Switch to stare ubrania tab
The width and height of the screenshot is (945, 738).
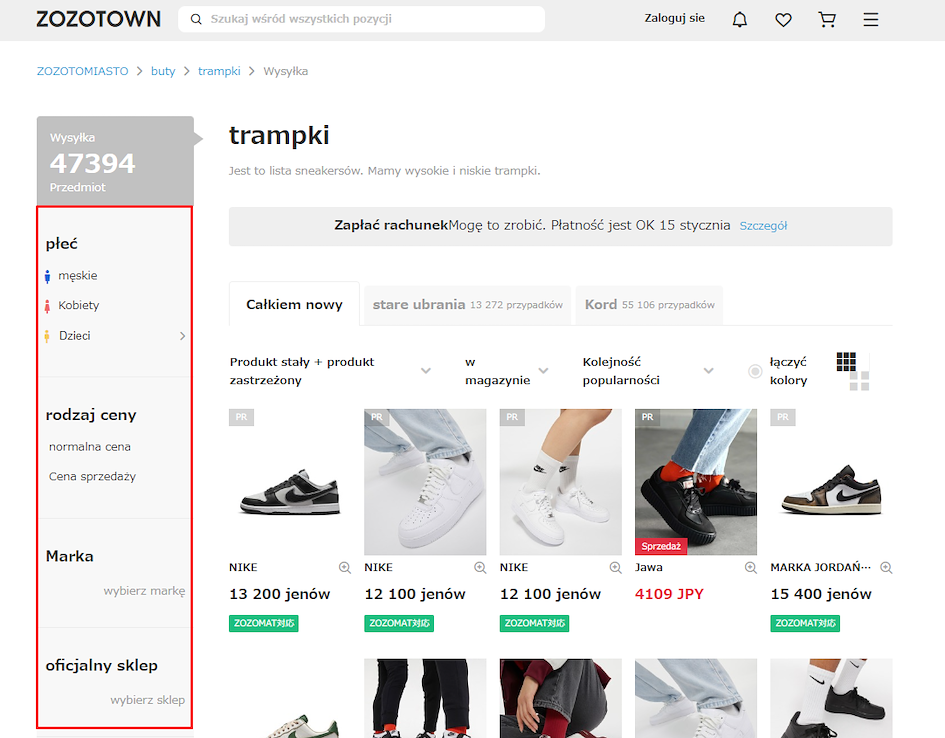click(x=468, y=305)
